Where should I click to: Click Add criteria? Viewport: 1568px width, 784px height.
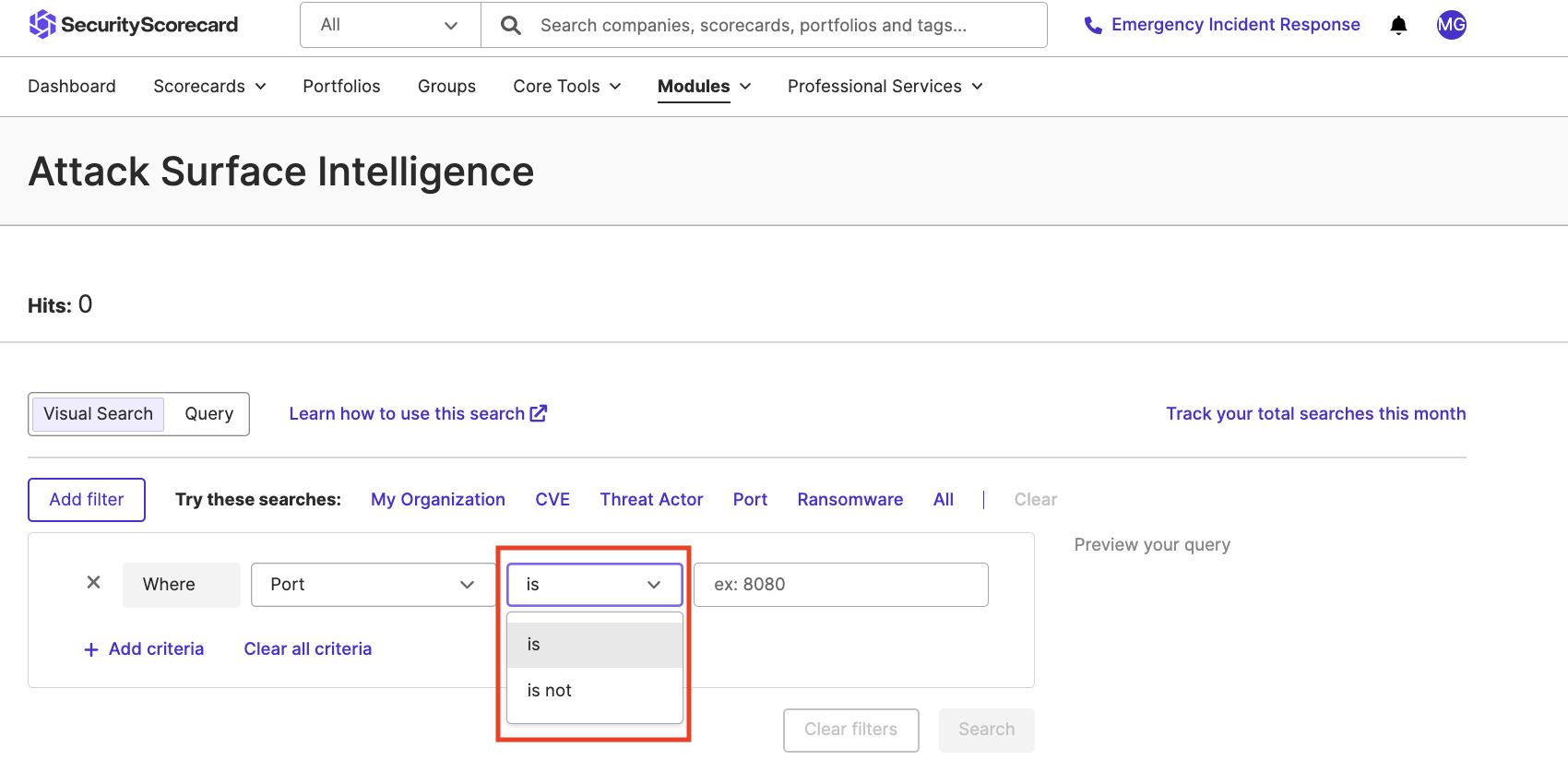click(144, 649)
